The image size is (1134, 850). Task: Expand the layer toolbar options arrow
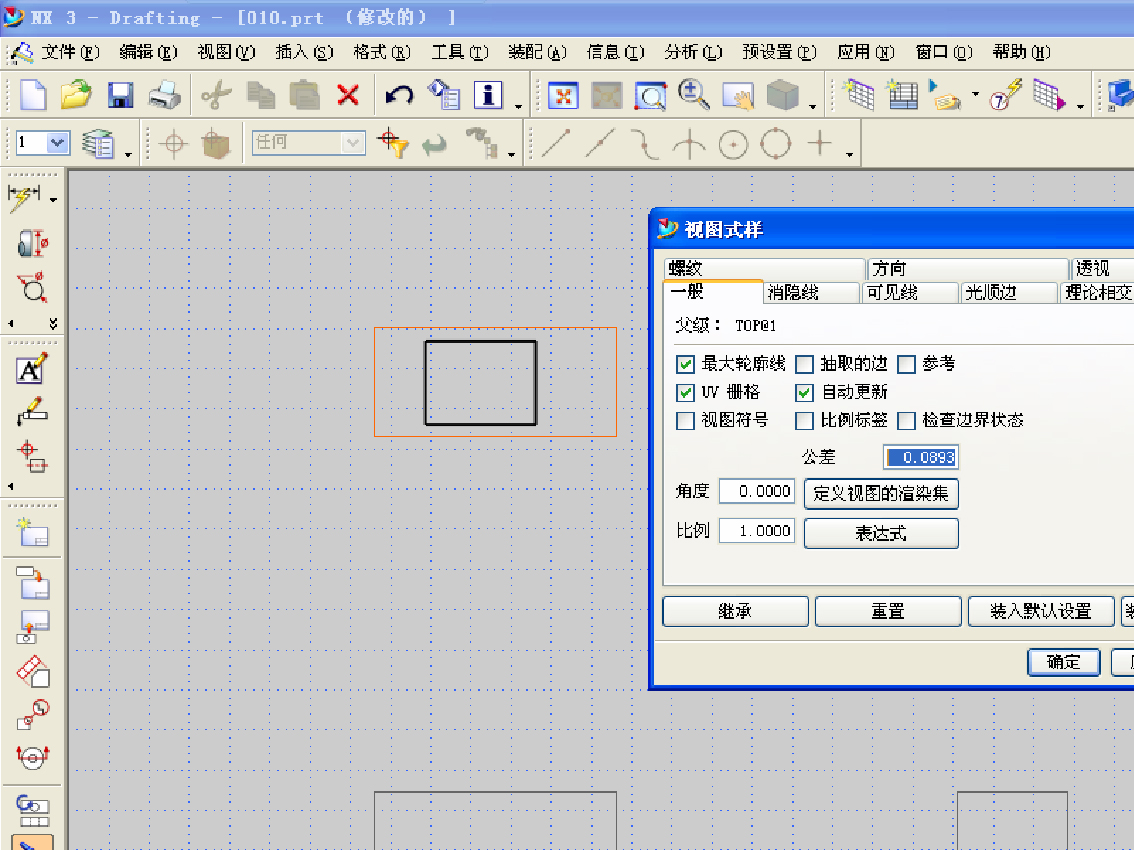128,154
